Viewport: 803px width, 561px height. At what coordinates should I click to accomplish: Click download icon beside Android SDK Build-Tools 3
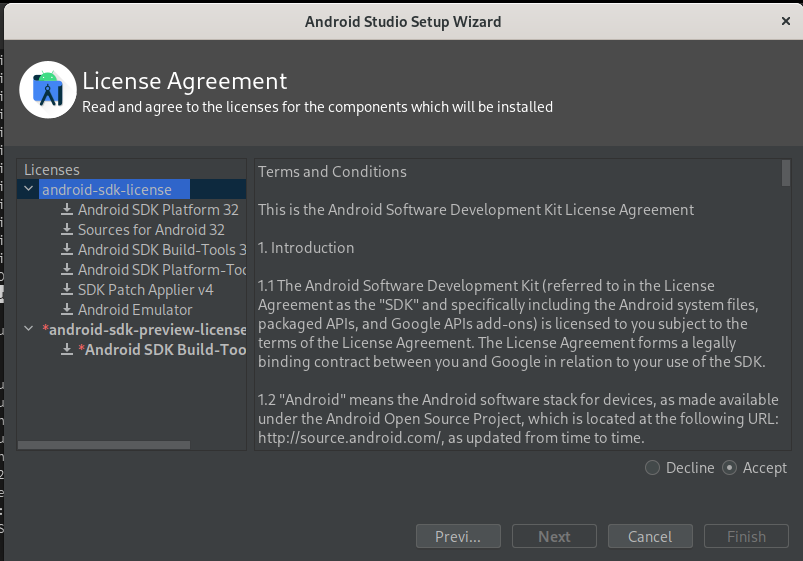67,250
